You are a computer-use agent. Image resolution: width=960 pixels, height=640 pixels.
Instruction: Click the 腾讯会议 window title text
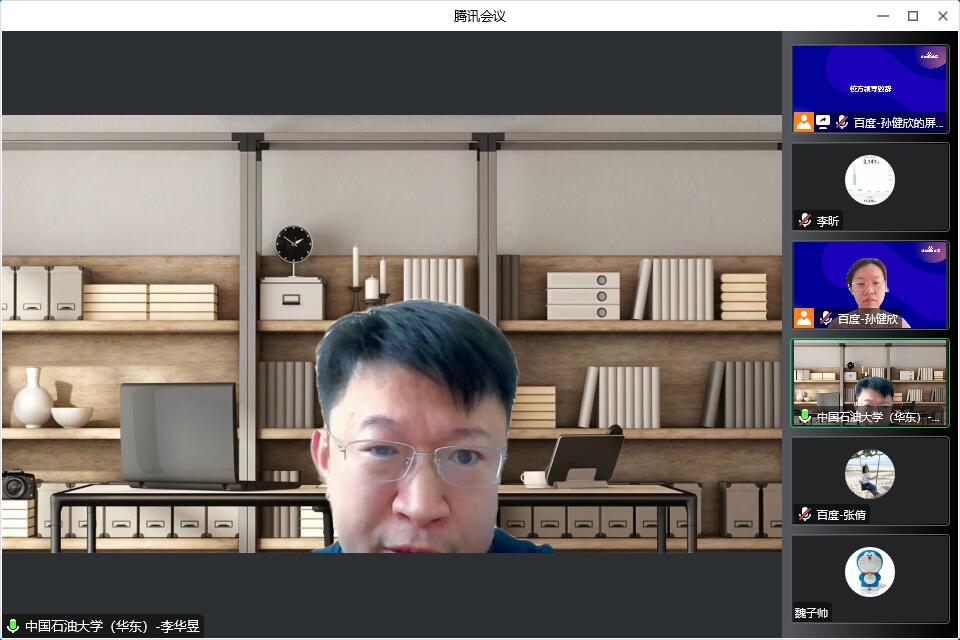480,16
